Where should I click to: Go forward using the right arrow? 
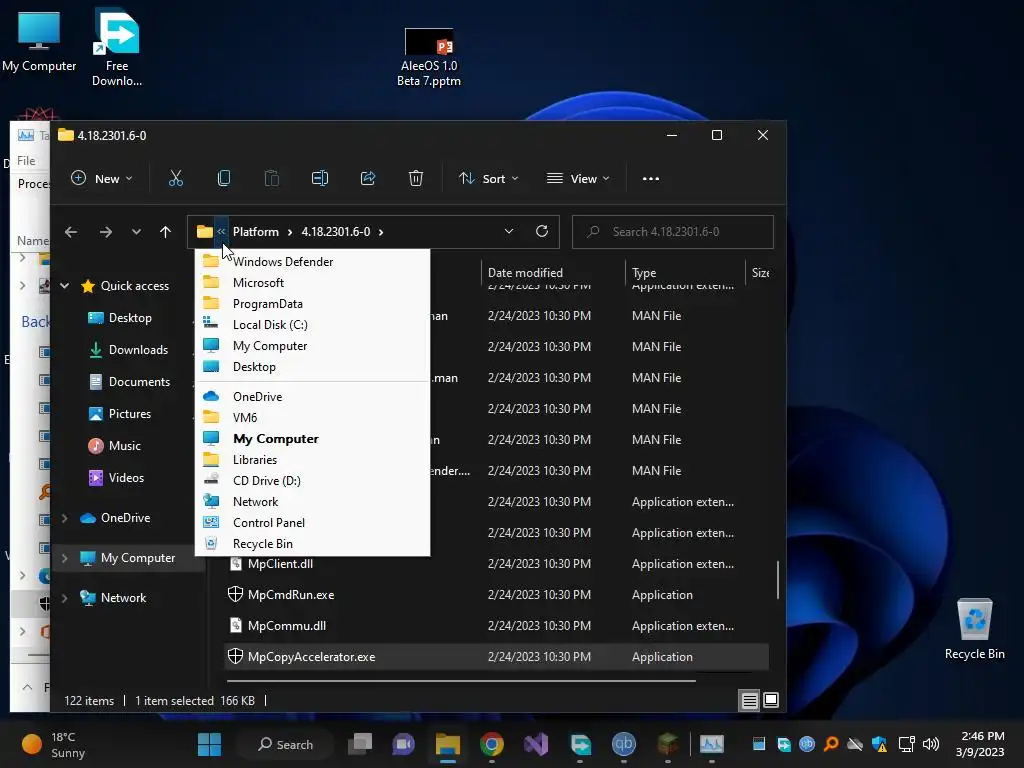point(105,232)
